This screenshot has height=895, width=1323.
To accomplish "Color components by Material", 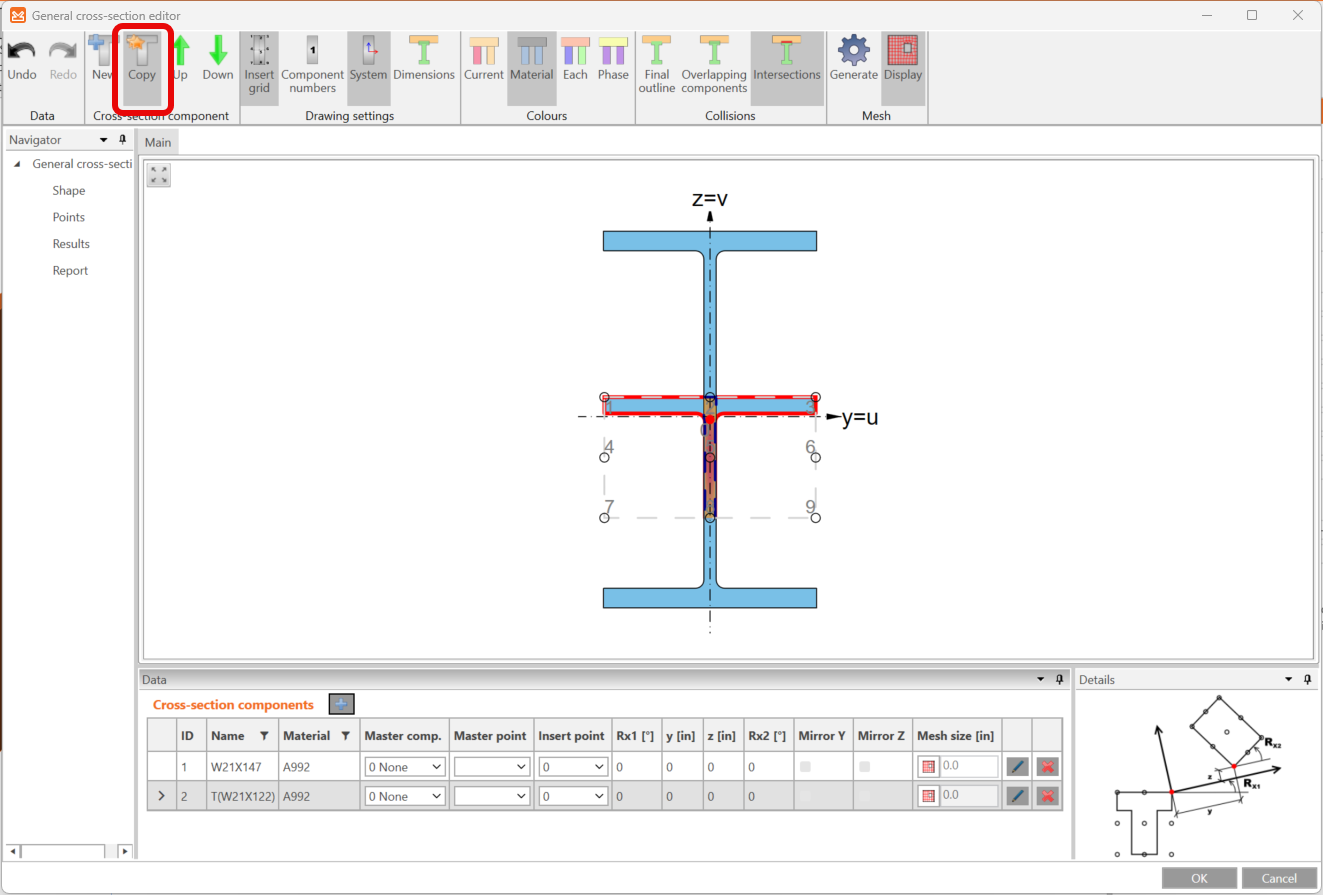I will pos(531,60).
